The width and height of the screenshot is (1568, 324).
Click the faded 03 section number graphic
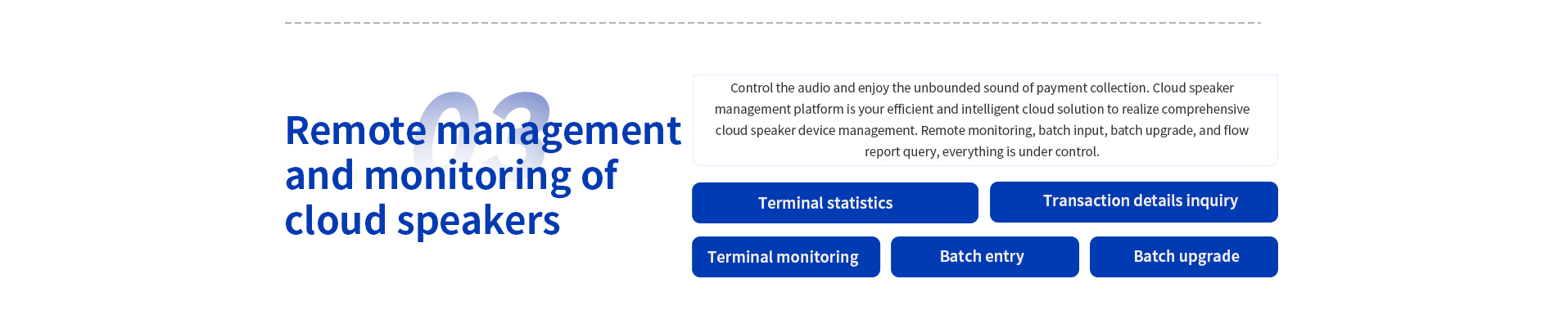[x=482, y=132]
